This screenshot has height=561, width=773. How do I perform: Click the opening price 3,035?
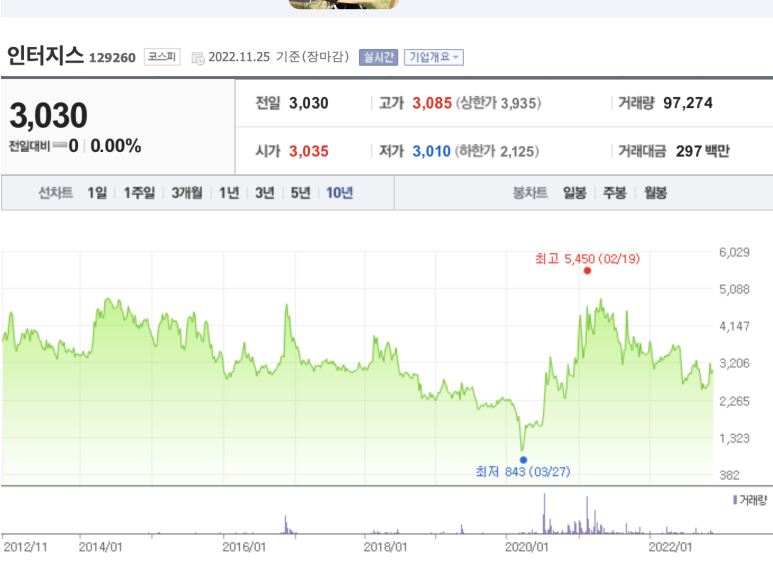click(309, 151)
